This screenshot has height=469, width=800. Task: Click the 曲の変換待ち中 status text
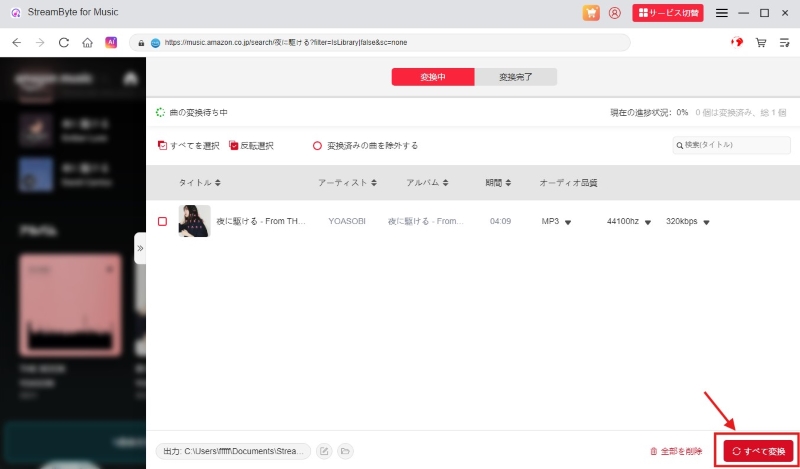198,113
